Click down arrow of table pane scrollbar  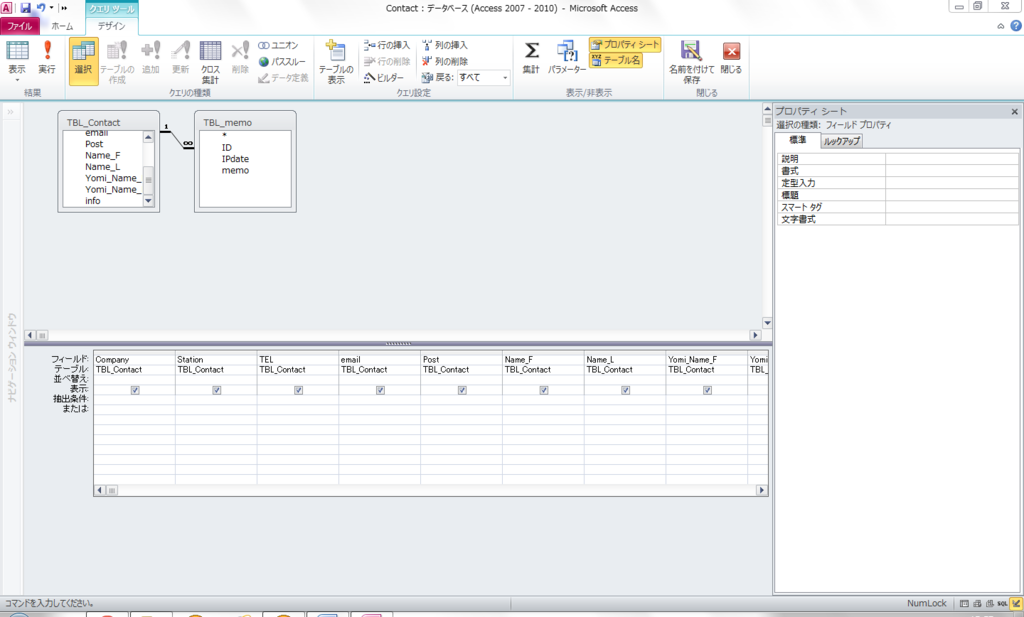pyautogui.click(x=767, y=323)
